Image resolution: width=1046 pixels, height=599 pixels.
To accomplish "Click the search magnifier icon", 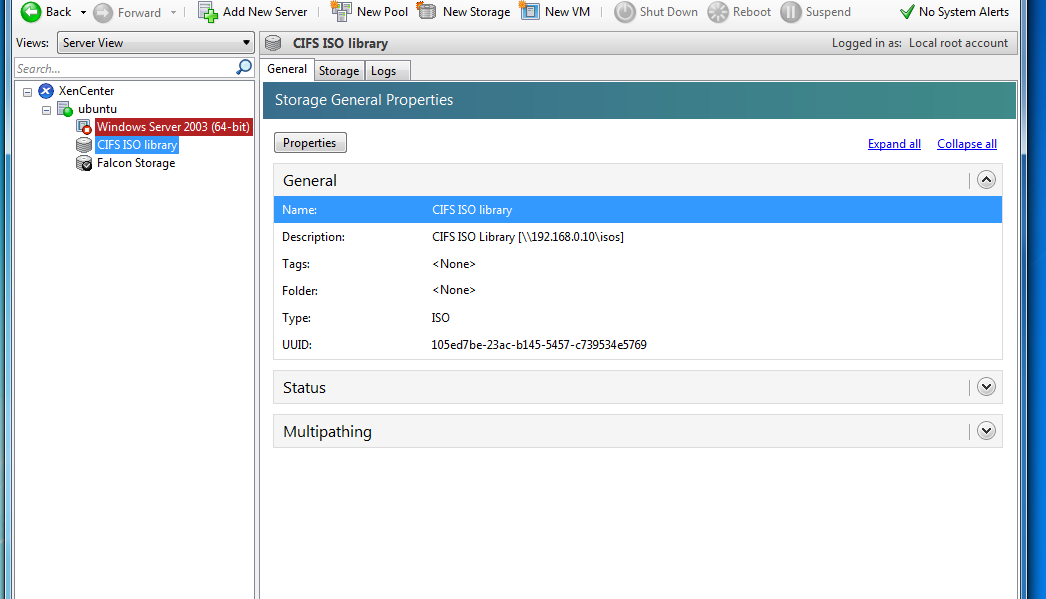I will click(244, 68).
